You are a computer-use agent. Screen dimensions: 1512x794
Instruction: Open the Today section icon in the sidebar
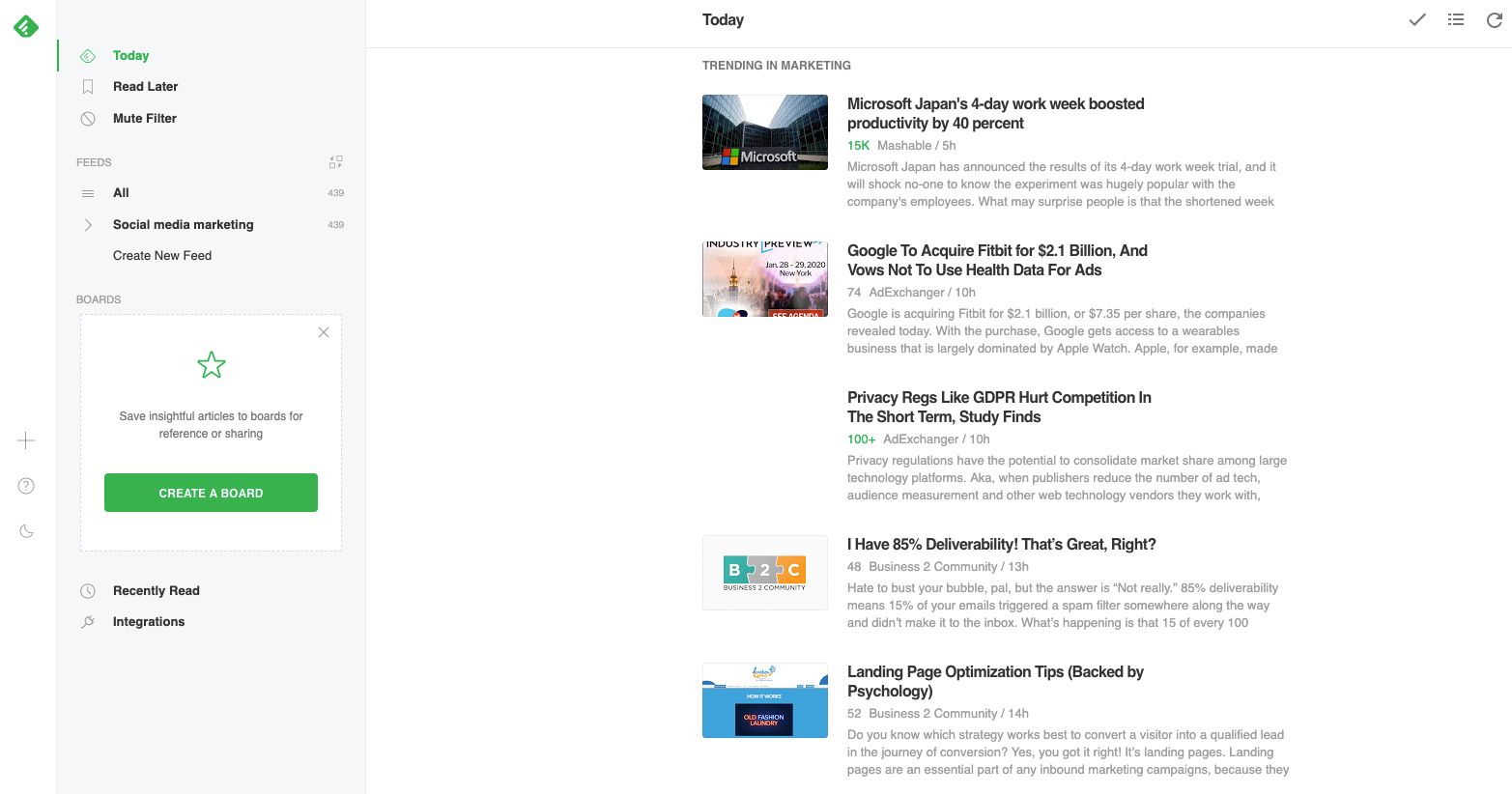(87, 55)
